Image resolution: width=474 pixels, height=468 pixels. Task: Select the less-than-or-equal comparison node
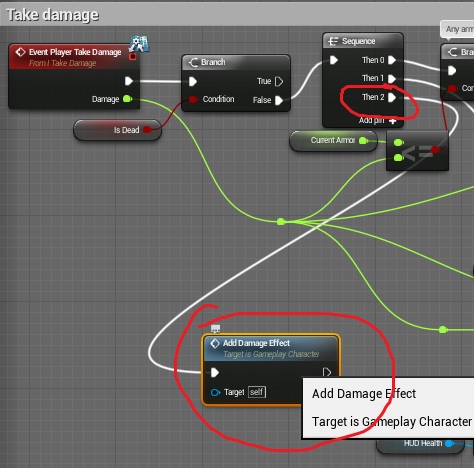click(x=417, y=151)
